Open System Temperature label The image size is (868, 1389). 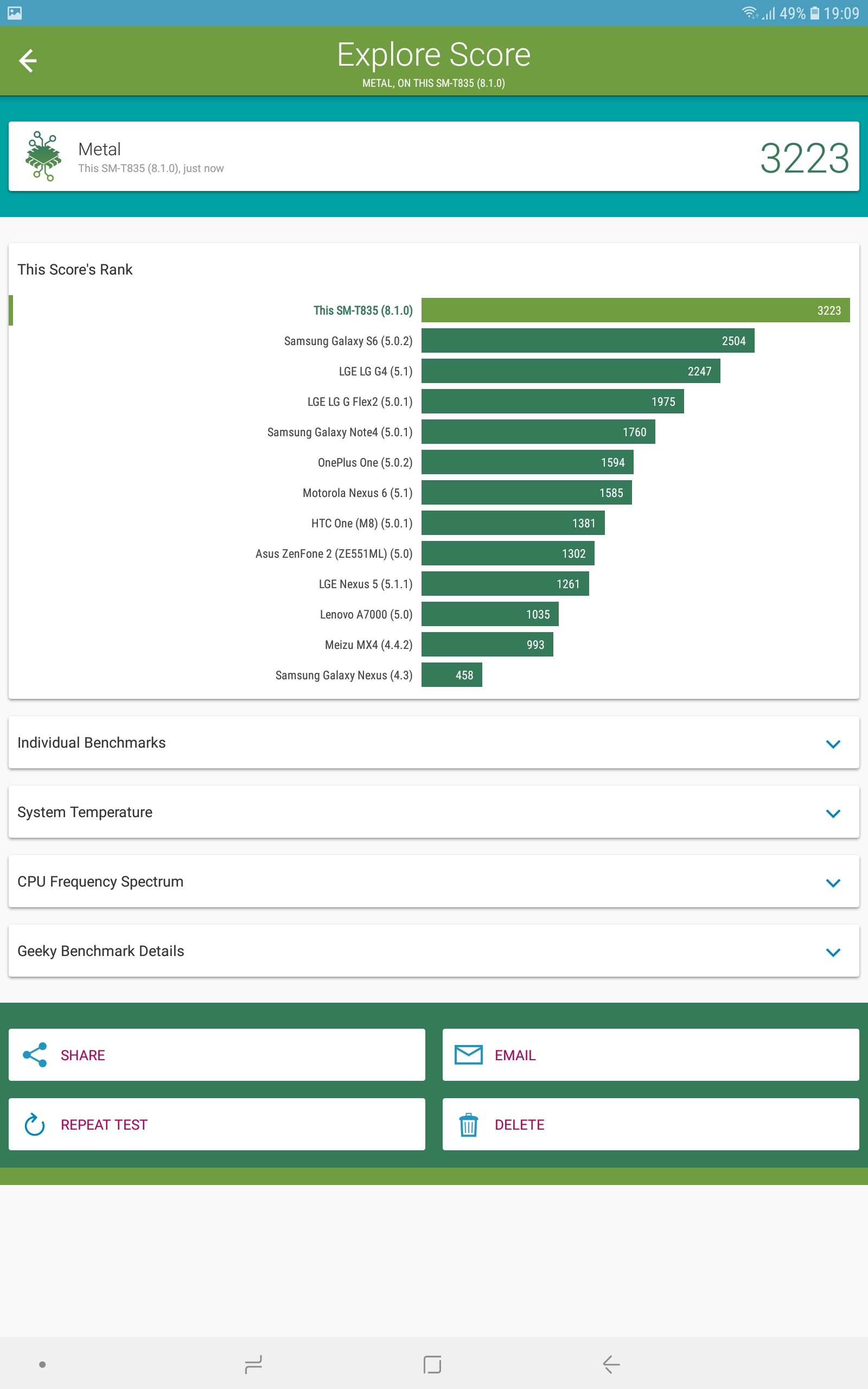point(85,812)
